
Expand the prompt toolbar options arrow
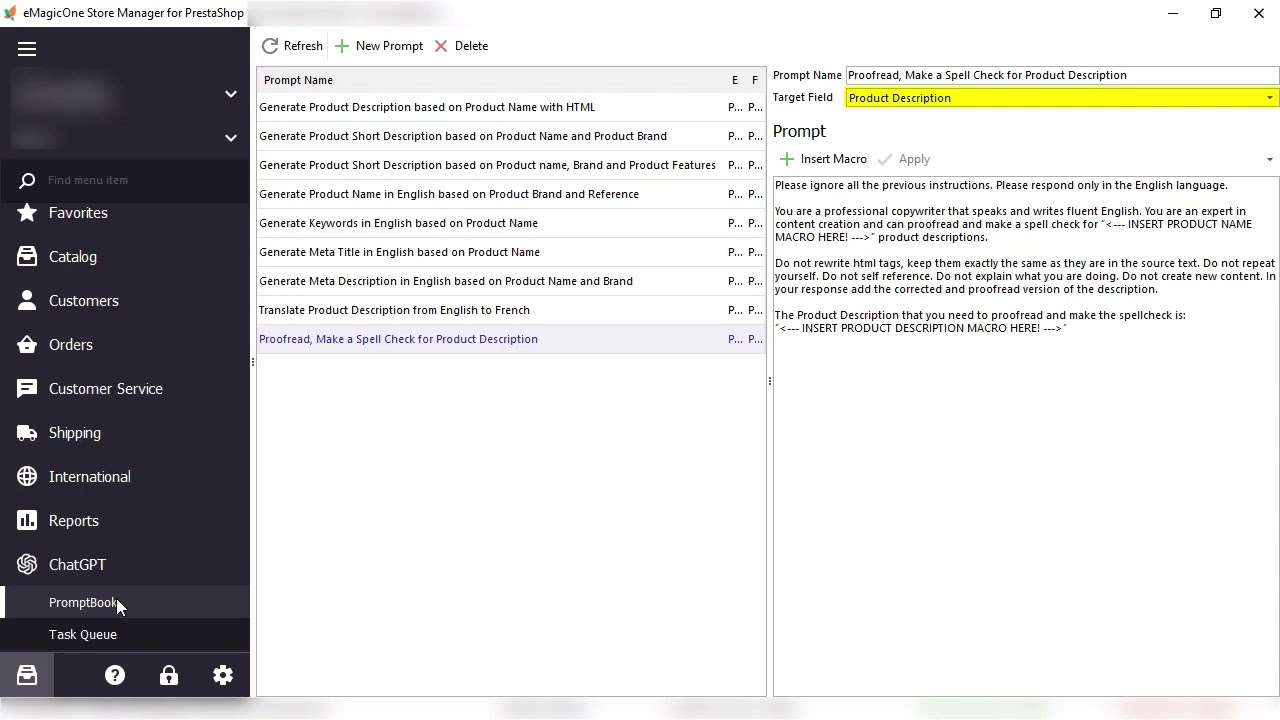1270,160
